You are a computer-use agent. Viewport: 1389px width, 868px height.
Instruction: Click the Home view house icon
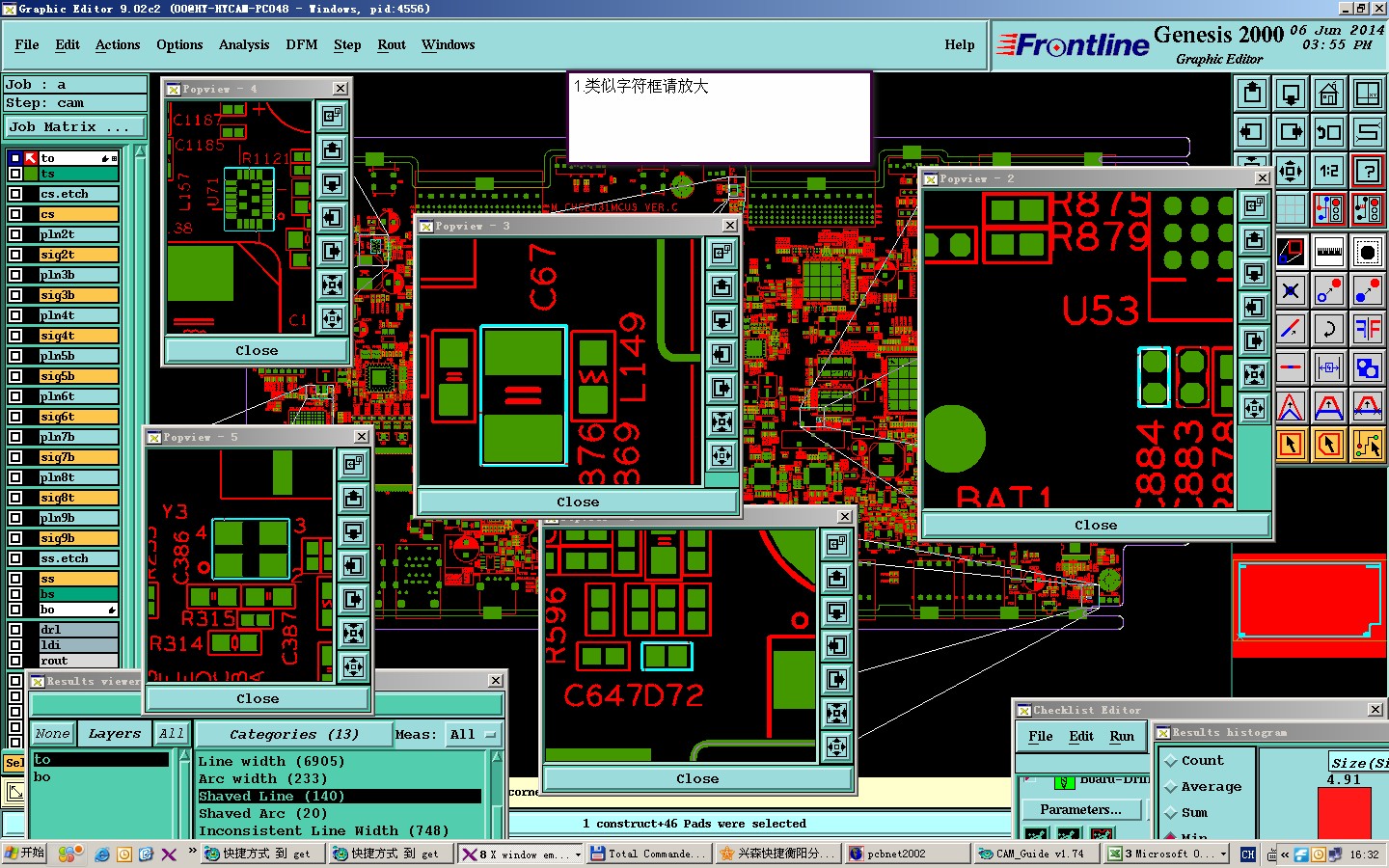click(x=1329, y=94)
